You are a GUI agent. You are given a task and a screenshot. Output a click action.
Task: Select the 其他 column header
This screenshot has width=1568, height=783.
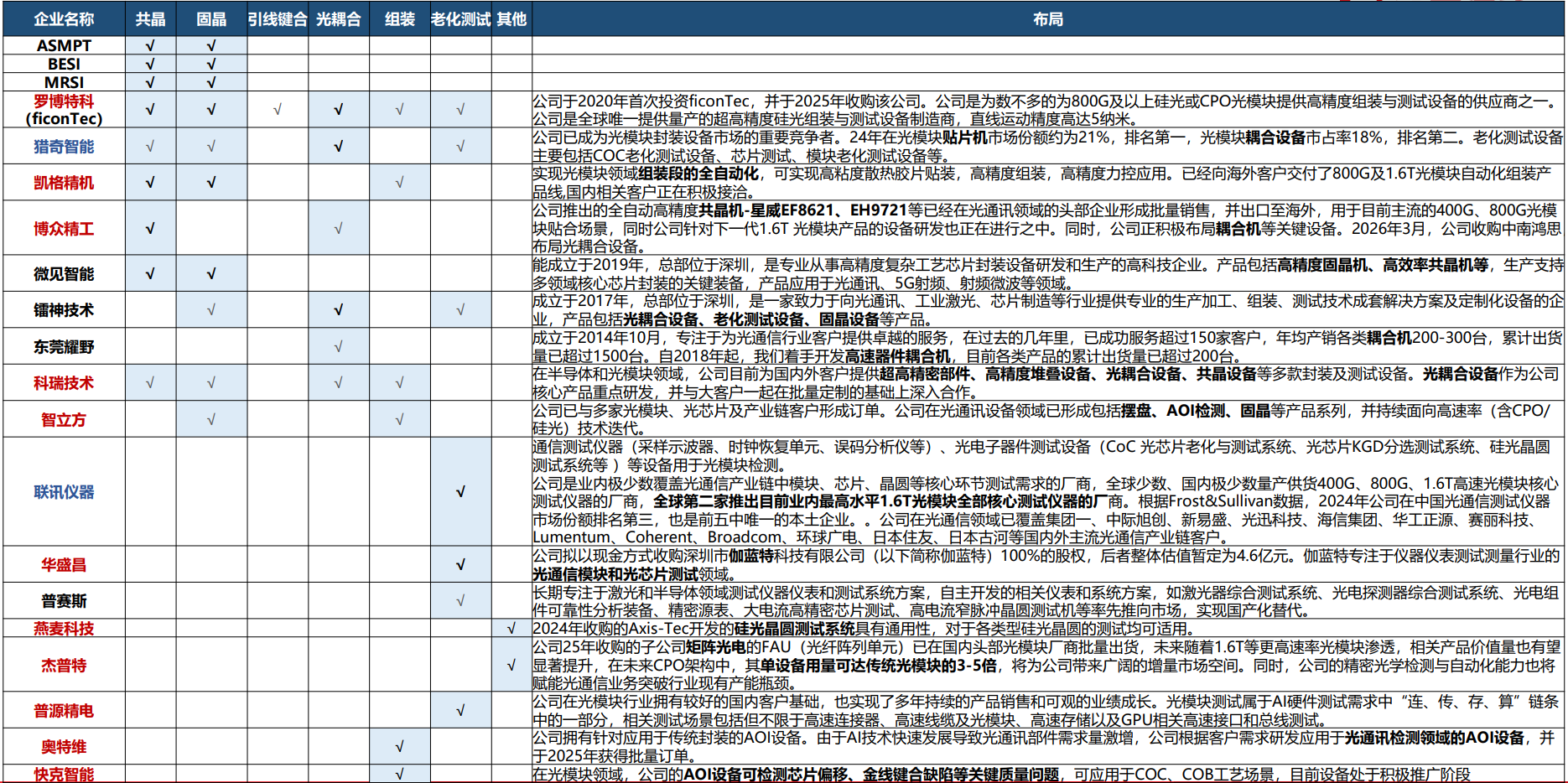pyautogui.click(x=511, y=19)
